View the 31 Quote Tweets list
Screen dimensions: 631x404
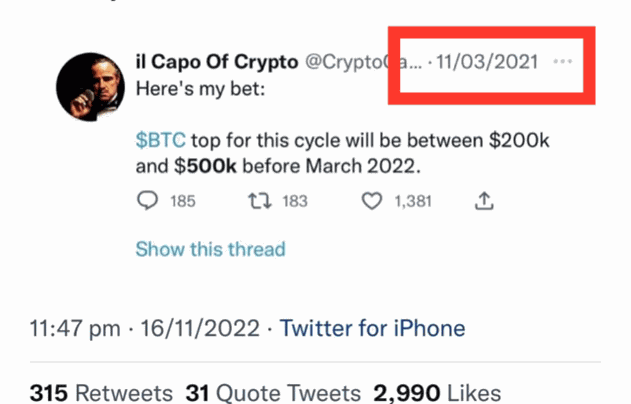(x=272, y=392)
